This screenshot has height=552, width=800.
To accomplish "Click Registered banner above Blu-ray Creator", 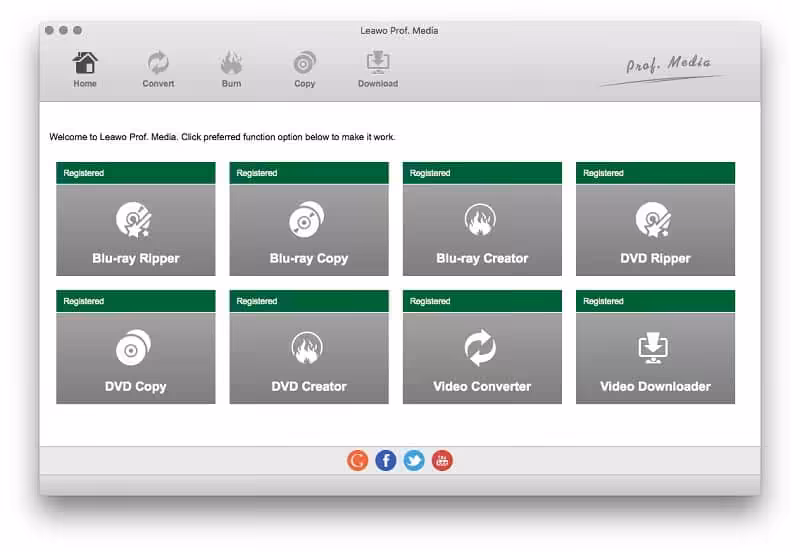I will point(482,173).
